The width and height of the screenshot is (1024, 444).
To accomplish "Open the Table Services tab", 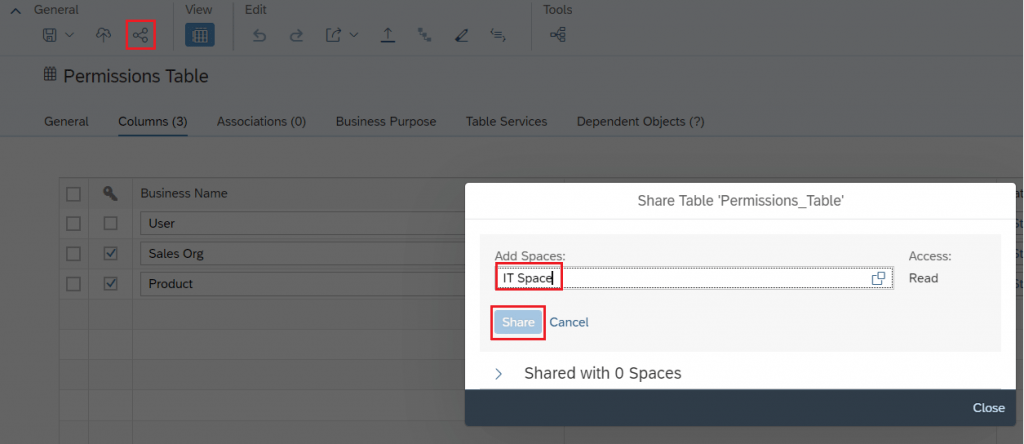I will (506, 121).
